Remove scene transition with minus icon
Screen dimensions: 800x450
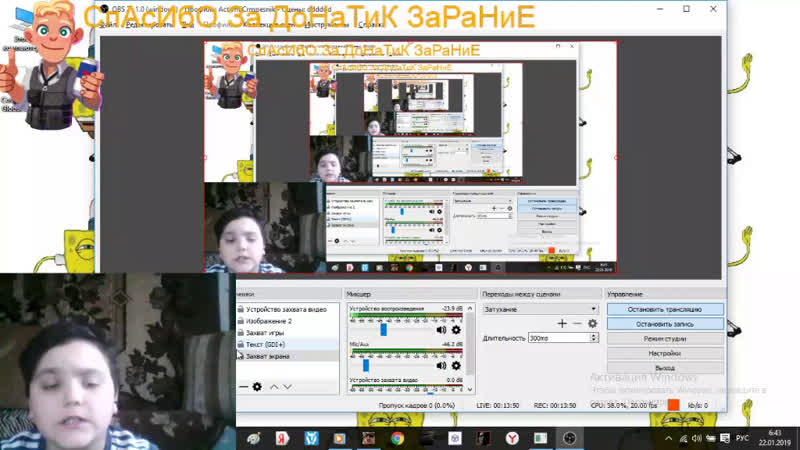tap(577, 323)
